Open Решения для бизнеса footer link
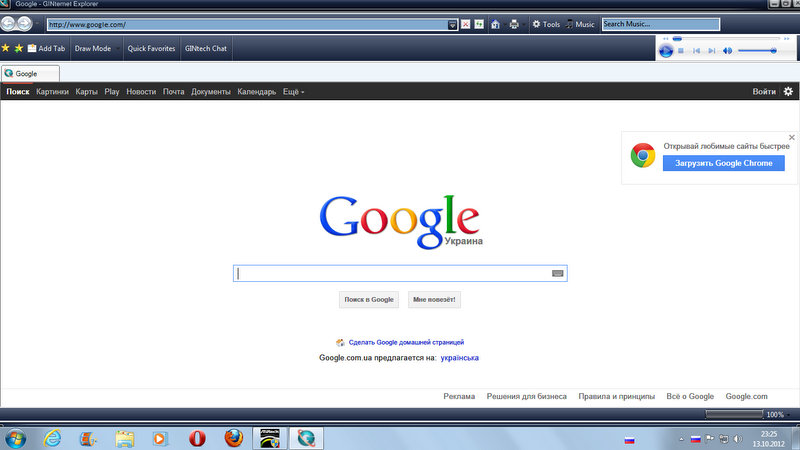Screen dimensions: 800x450 pyautogui.click(x=527, y=396)
